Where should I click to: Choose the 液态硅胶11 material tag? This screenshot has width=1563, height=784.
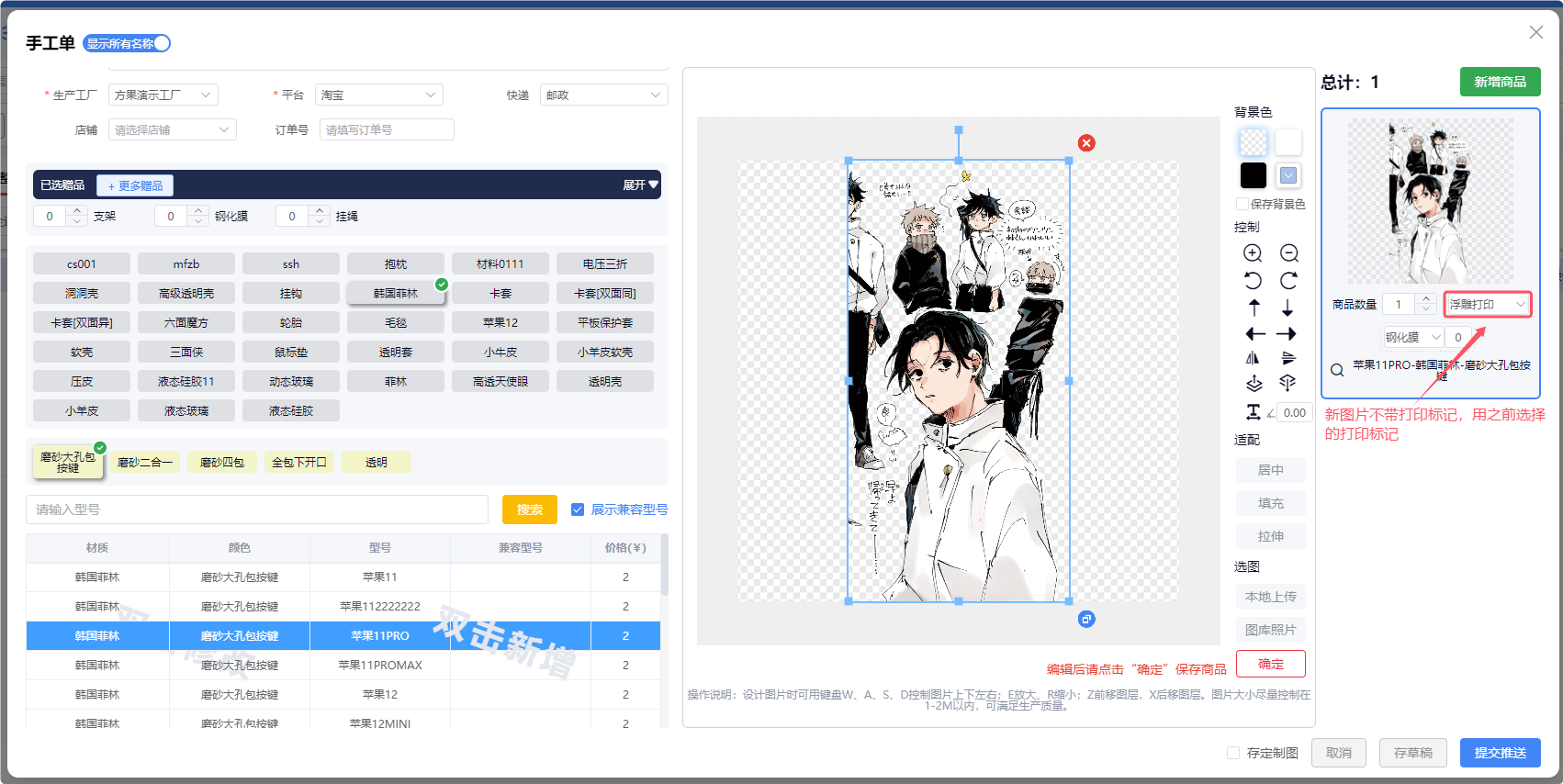click(x=186, y=381)
